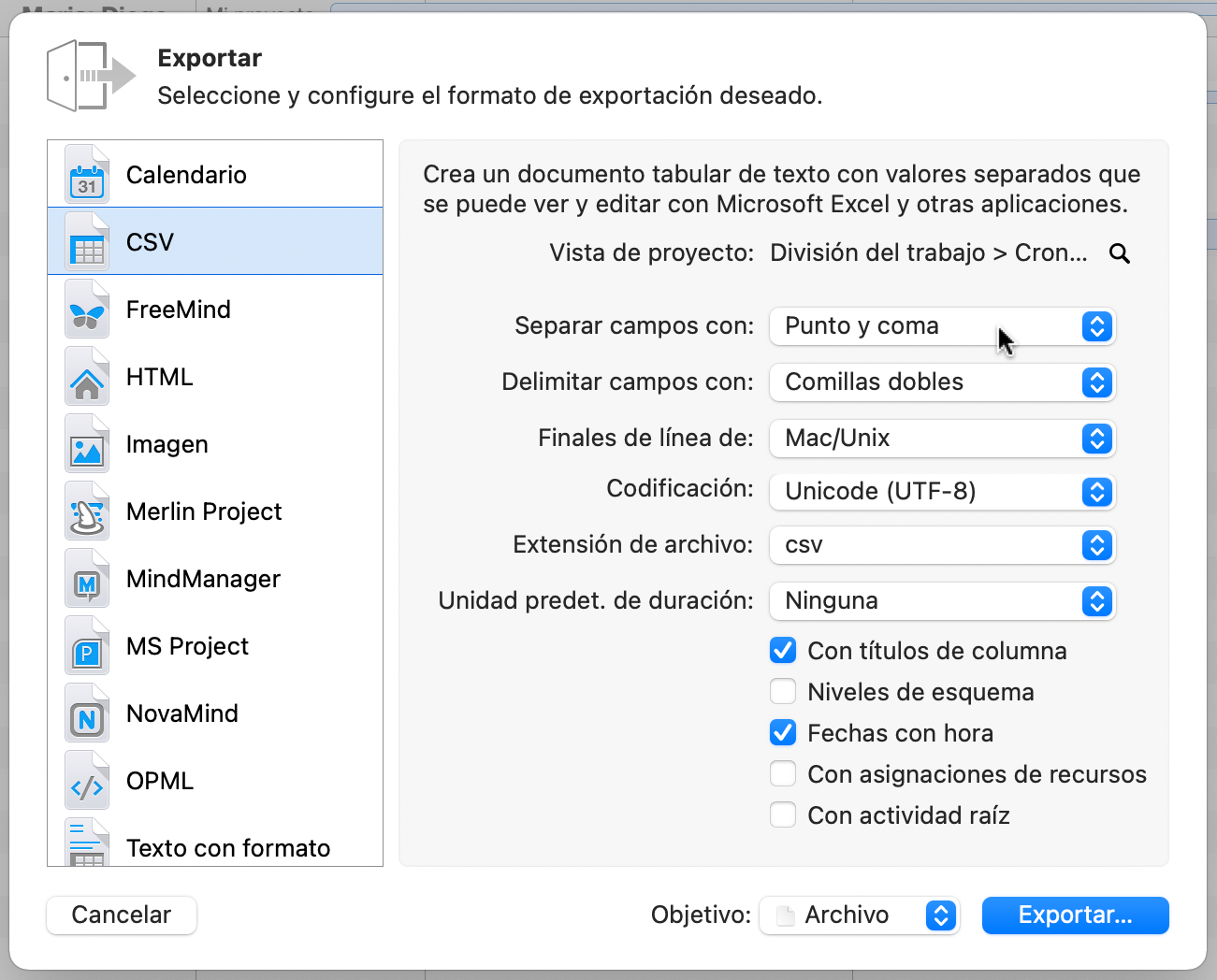This screenshot has height=980, width=1217.
Task: Choose the MS Project format icon
Action: pos(86,646)
